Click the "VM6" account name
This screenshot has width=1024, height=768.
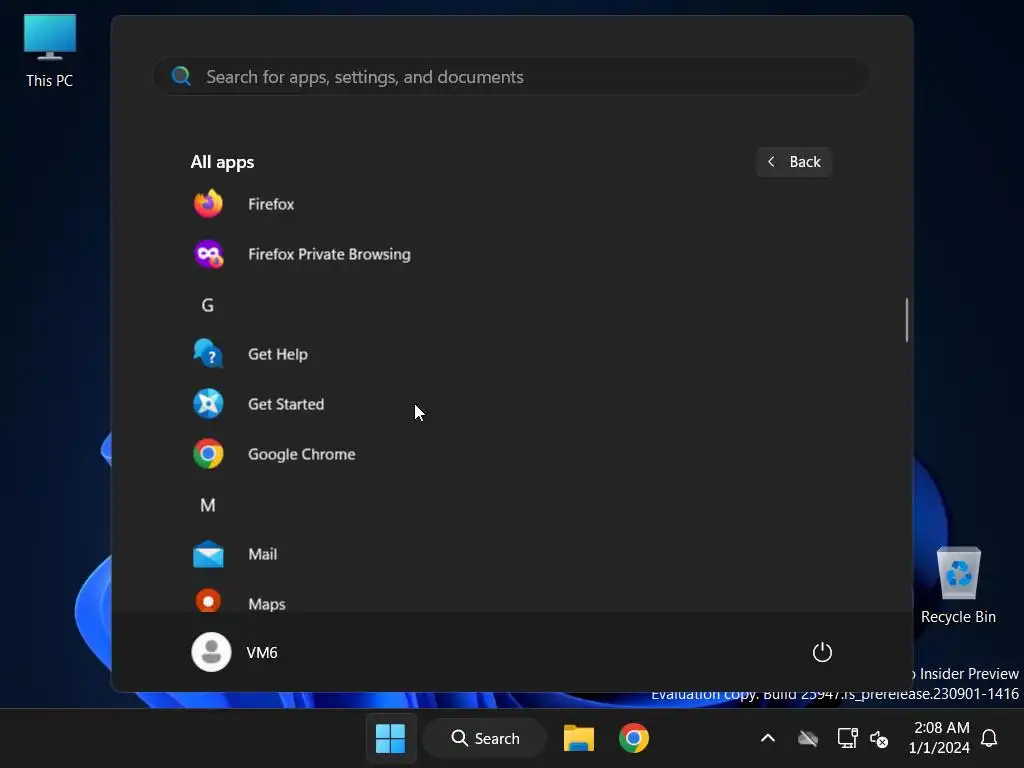coord(262,652)
